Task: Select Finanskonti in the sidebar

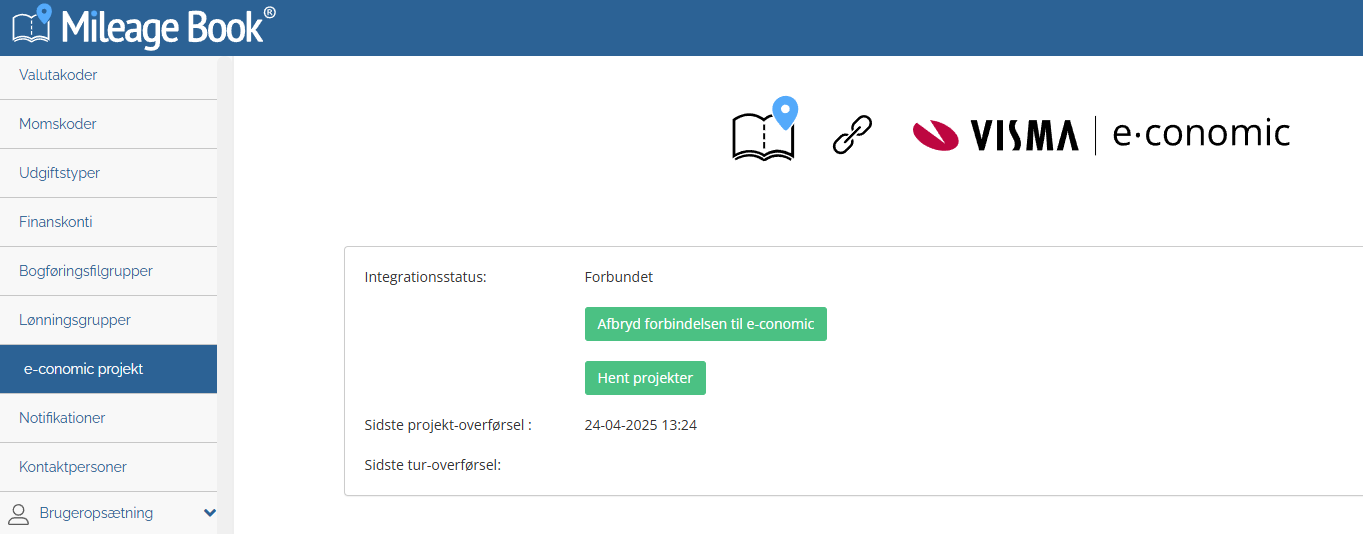Action: click(x=108, y=222)
